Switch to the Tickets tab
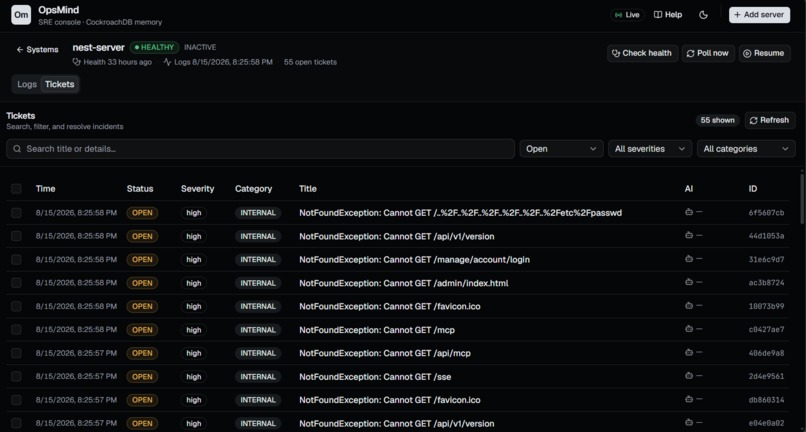 point(60,84)
